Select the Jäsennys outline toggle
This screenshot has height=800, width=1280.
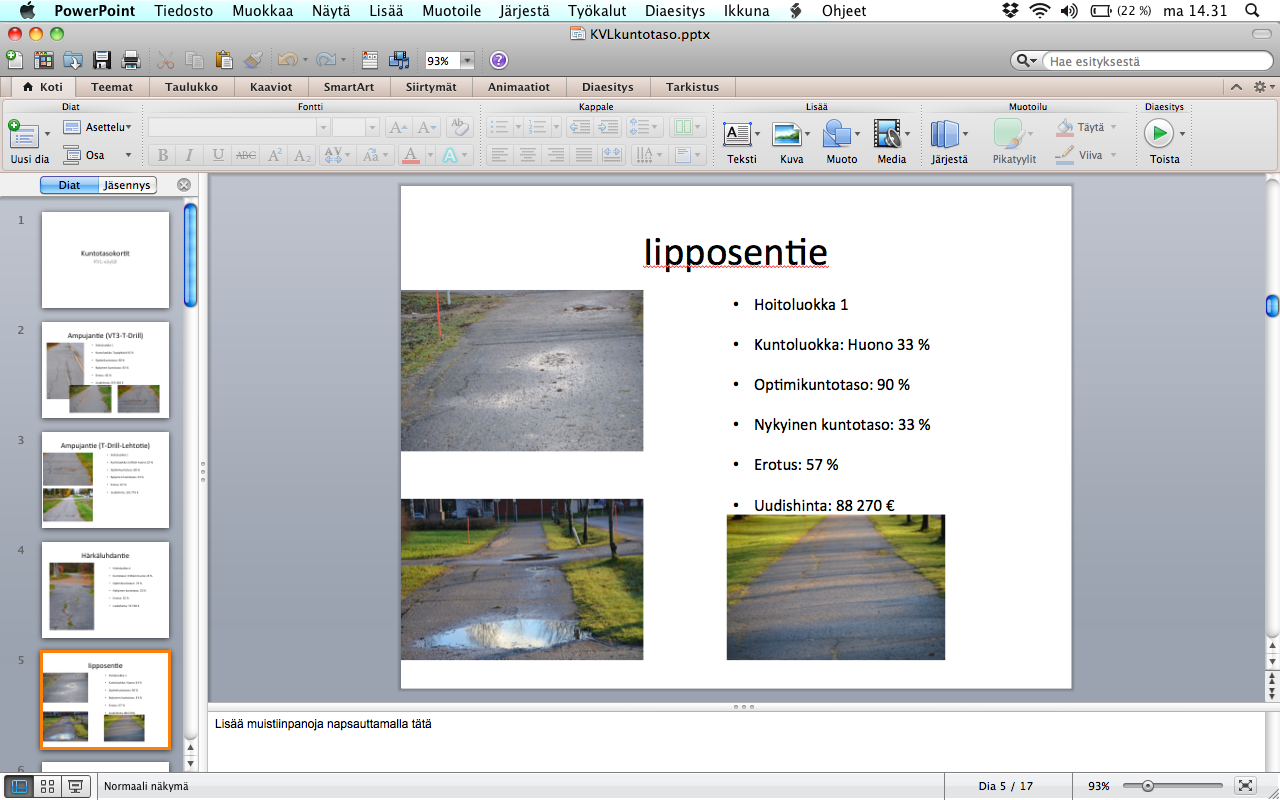127,185
